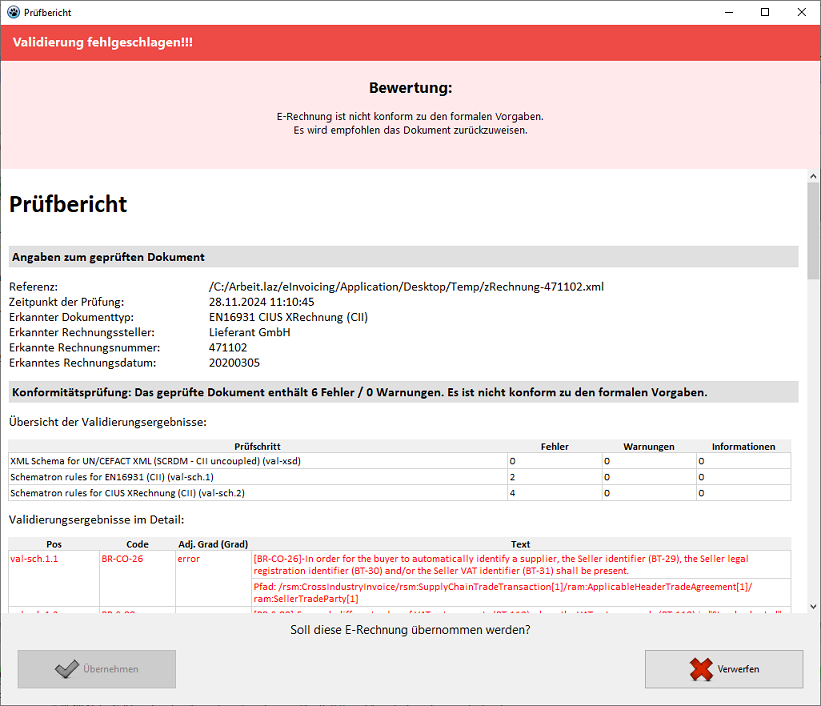
Task: Select the XML Schema for UN/CEFACT row
Action: point(155,461)
